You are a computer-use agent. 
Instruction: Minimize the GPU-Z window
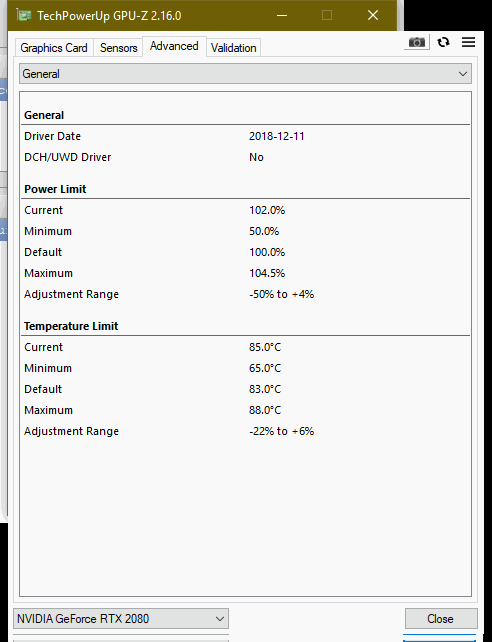coord(282,16)
